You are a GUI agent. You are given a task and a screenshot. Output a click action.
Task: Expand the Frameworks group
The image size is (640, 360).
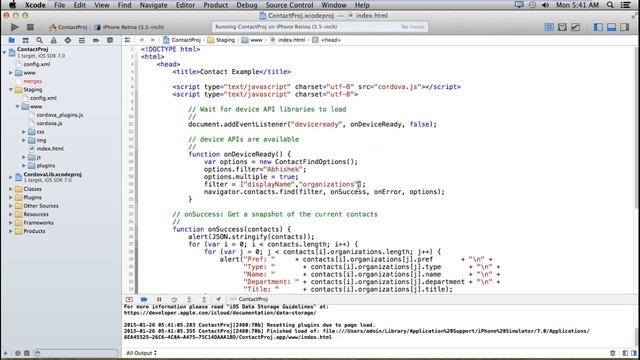pos(11,222)
